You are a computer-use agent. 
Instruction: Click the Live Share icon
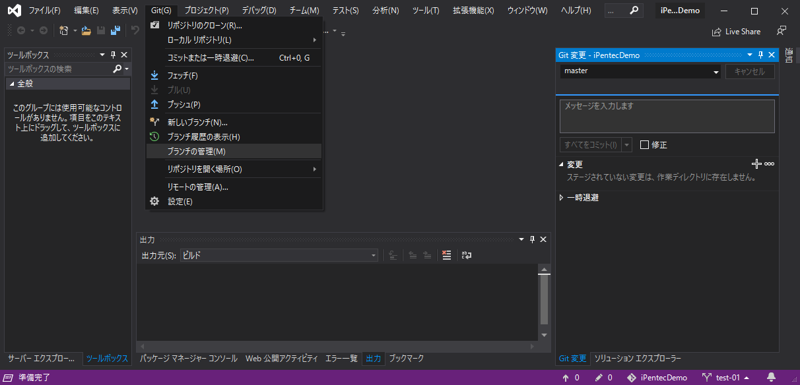click(717, 32)
